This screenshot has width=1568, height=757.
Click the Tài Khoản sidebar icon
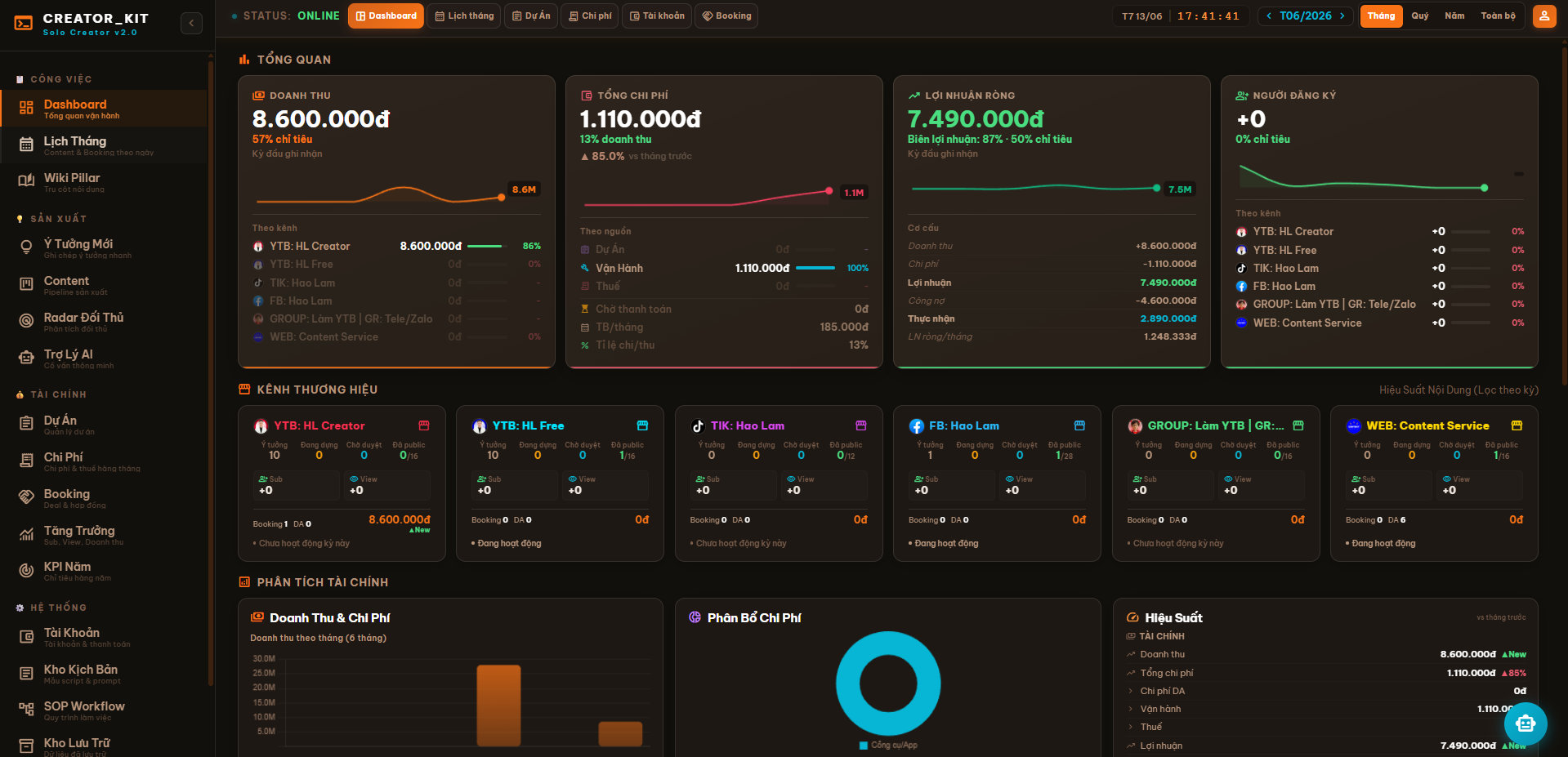point(26,636)
